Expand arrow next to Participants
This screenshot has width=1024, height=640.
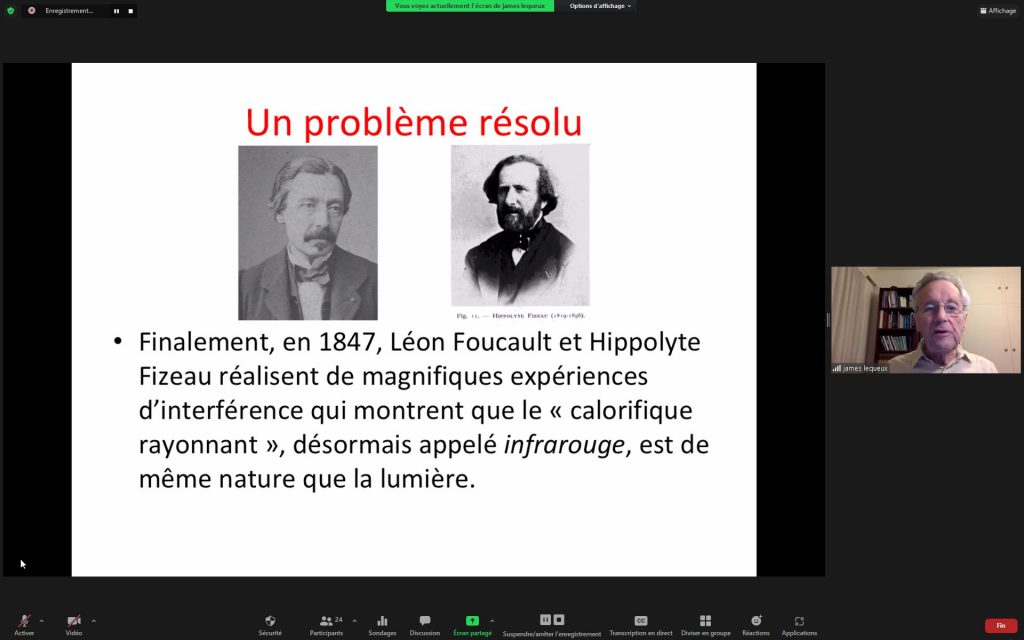click(355, 620)
